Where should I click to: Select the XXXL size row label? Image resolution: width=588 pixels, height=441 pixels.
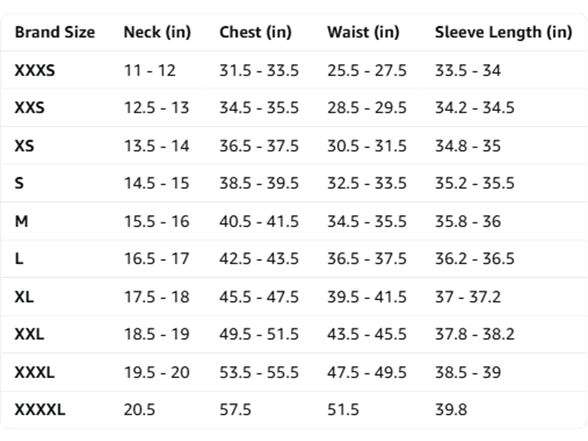pyautogui.click(x=35, y=372)
